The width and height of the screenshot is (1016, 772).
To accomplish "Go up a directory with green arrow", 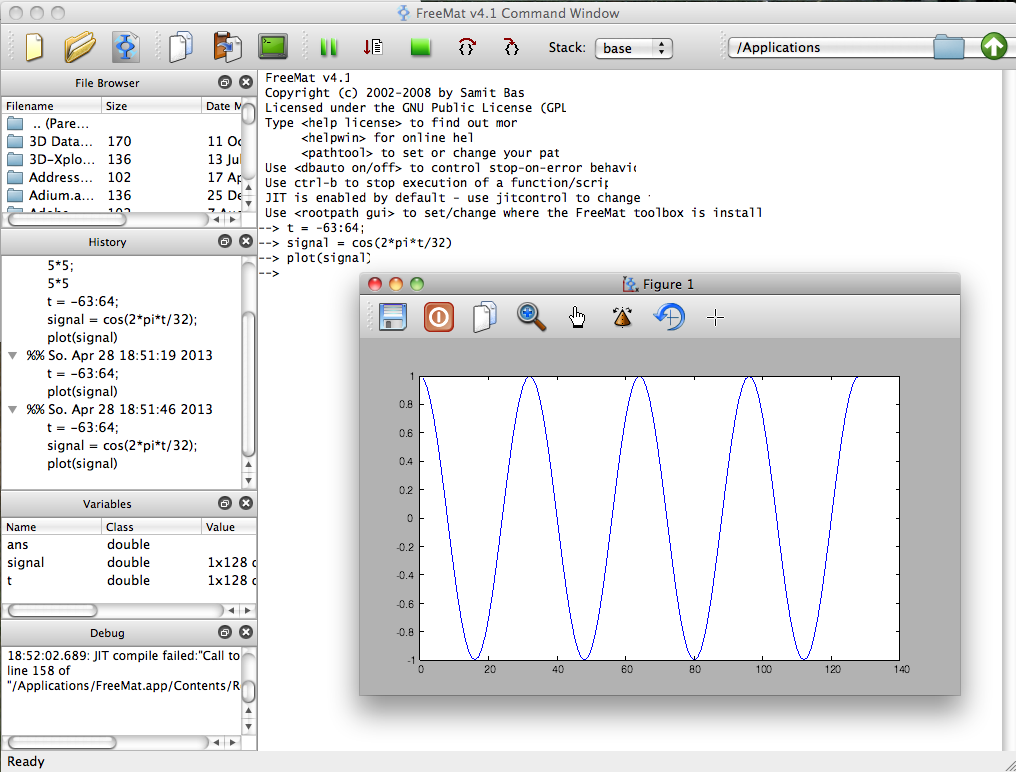I will (994, 47).
